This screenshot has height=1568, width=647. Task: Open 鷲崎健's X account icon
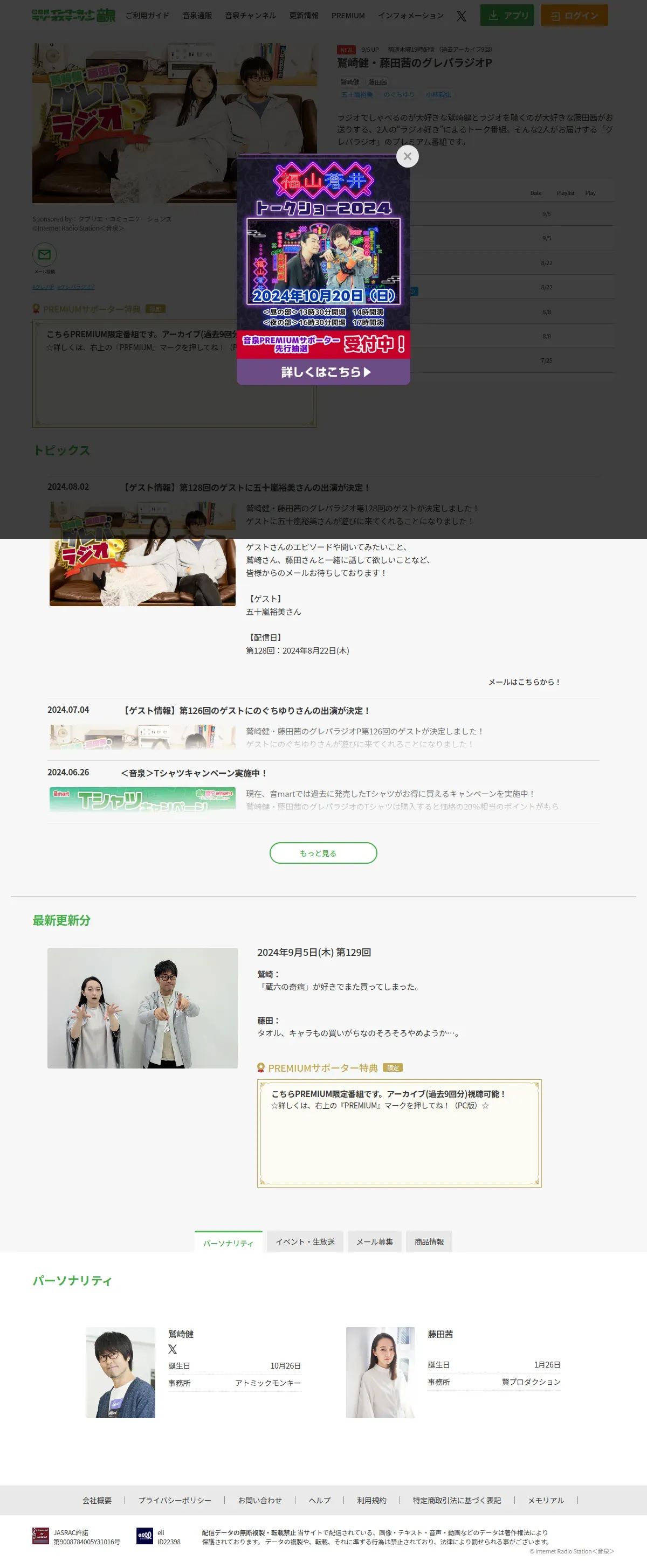pos(173,1349)
